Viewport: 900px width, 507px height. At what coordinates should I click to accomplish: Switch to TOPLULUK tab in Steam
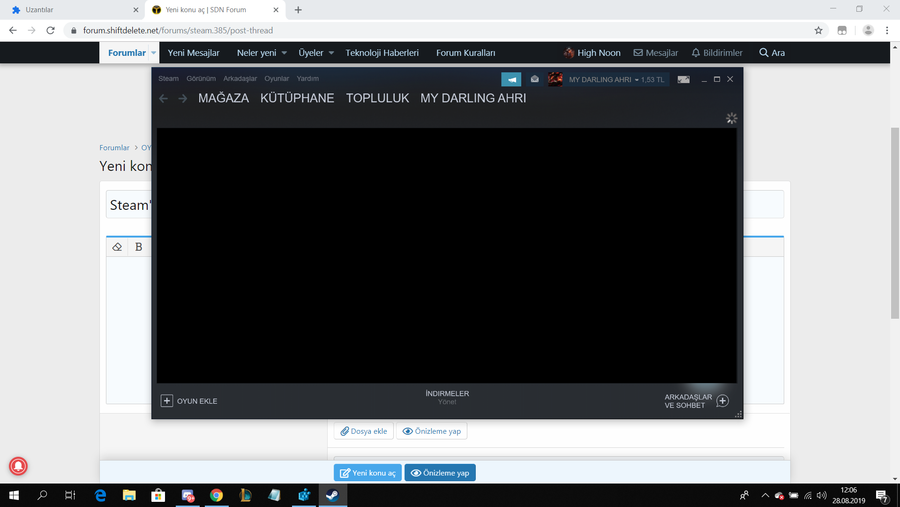[377, 98]
